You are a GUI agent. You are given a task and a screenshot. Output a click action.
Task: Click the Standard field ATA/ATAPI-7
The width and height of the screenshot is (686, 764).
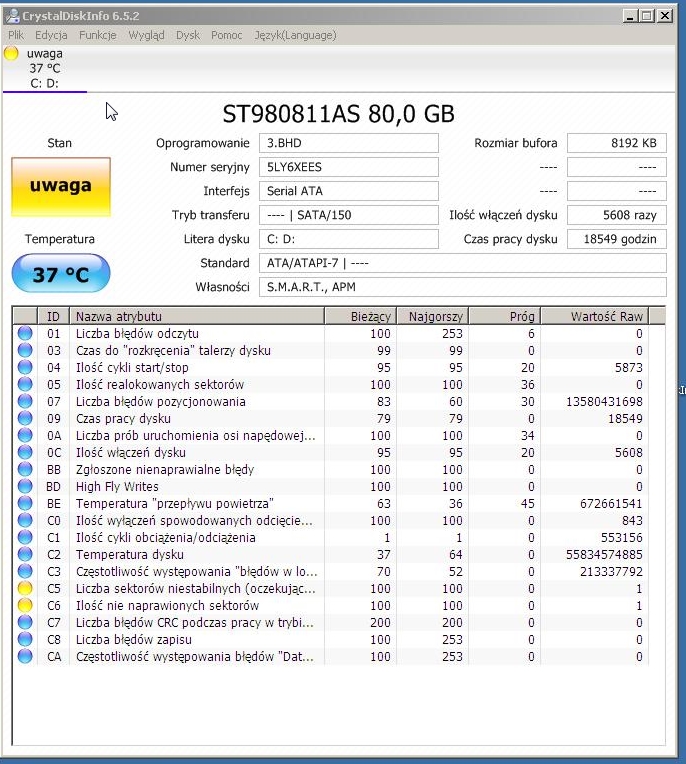click(x=463, y=263)
